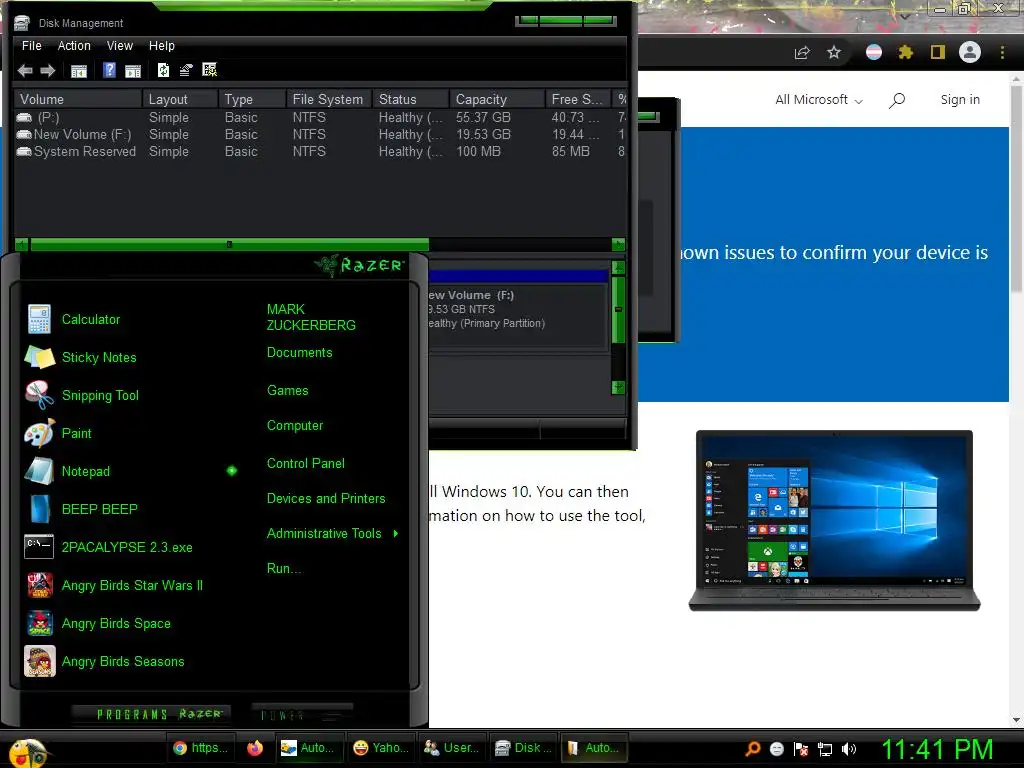Open Angry Birds Seasons

[x=124, y=662]
